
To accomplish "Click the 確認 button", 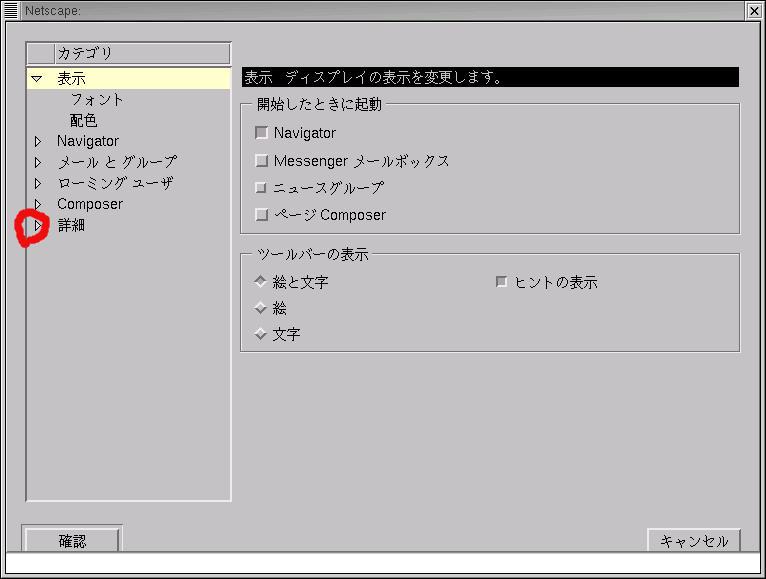I will click(72, 540).
